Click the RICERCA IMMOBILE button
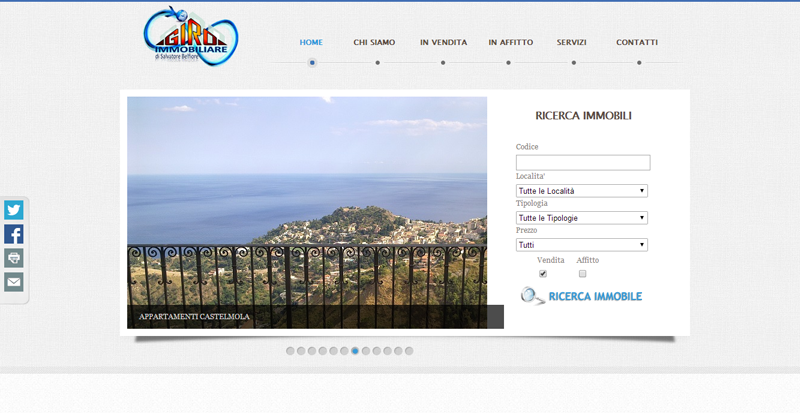Viewport: 800px width, 413px height. pyautogui.click(x=582, y=296)
